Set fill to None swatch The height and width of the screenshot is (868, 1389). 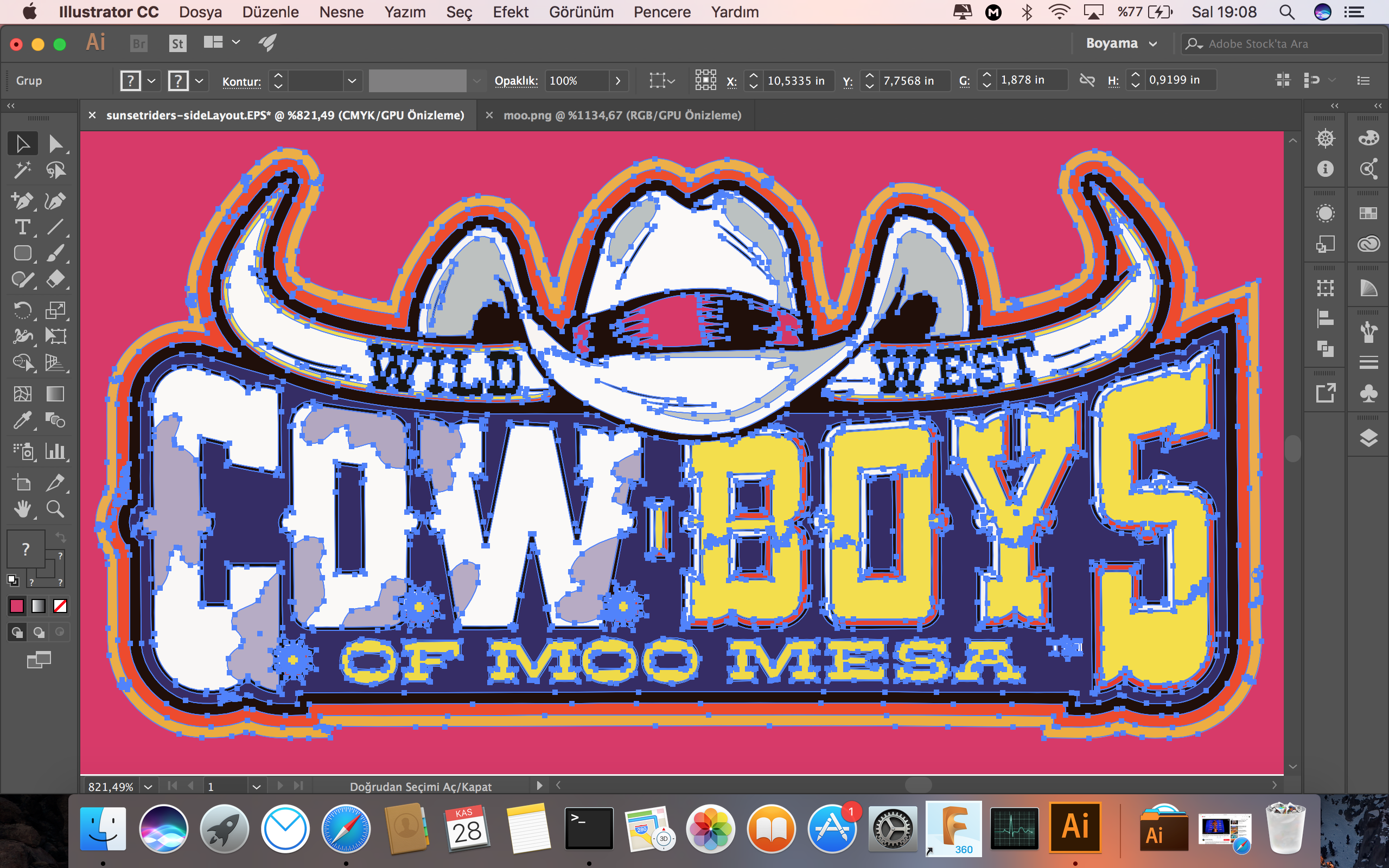tap(60, 605)
